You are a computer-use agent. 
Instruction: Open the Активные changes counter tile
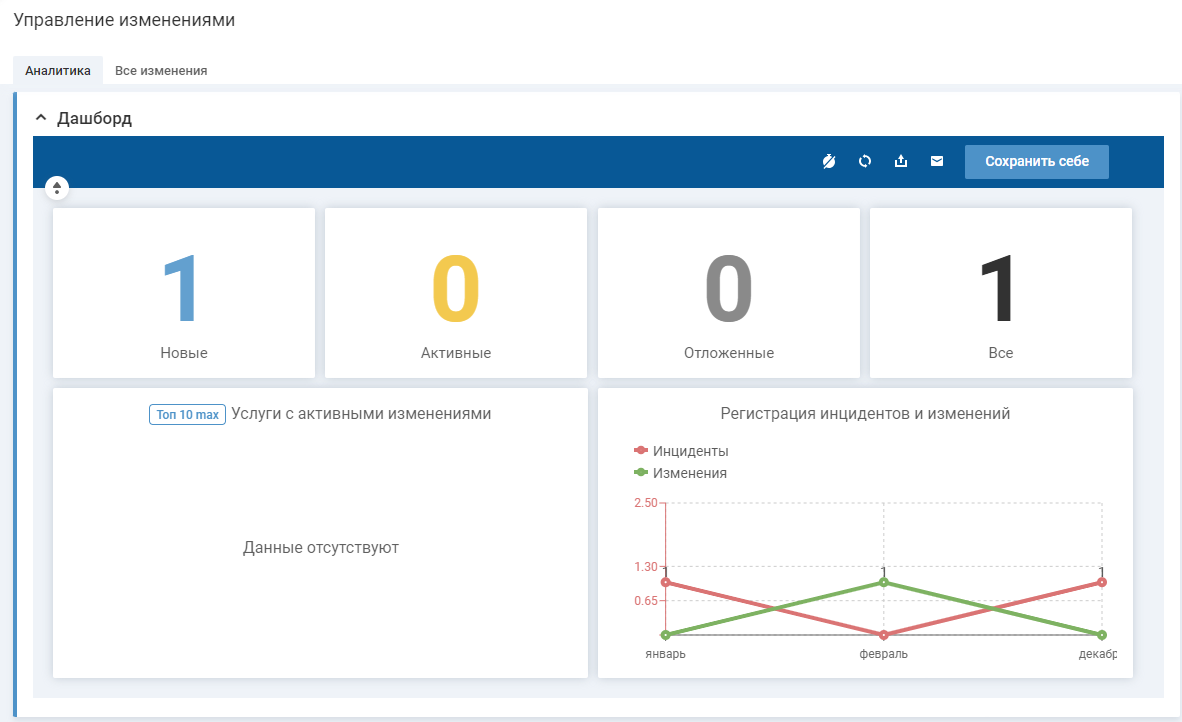(456, 293)
